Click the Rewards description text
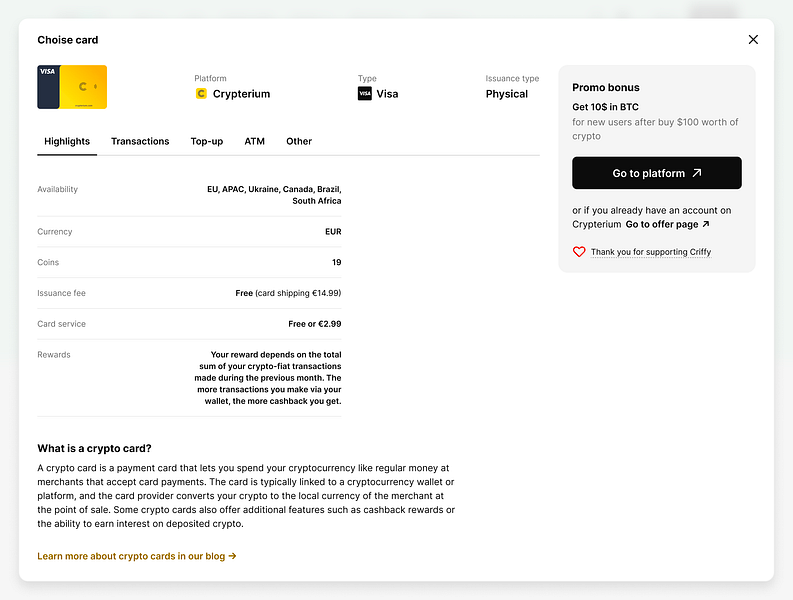The image size is (793, 600). point(268,378)
